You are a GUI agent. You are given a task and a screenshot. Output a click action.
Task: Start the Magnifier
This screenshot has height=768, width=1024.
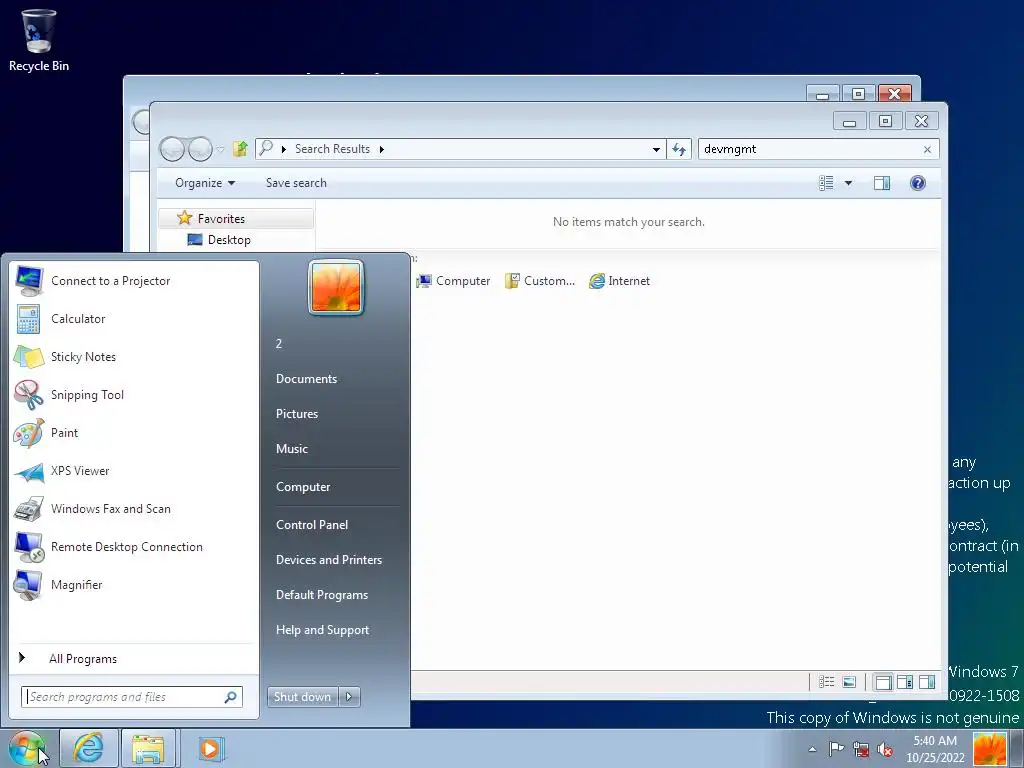pyautogui.click(x=134, y=584)
